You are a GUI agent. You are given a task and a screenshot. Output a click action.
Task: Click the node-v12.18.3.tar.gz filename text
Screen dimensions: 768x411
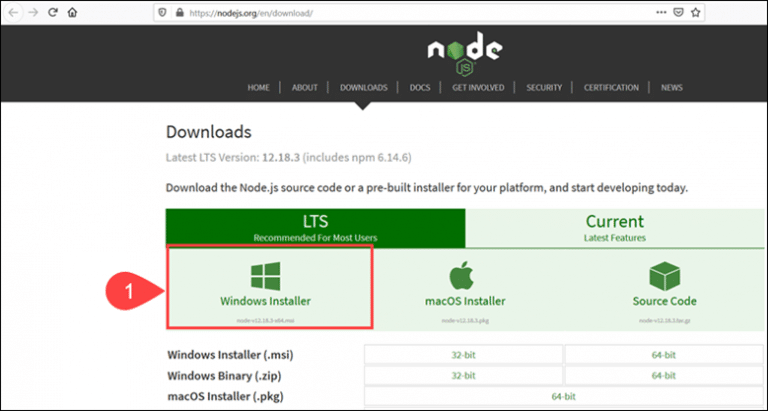click(665, 320)
